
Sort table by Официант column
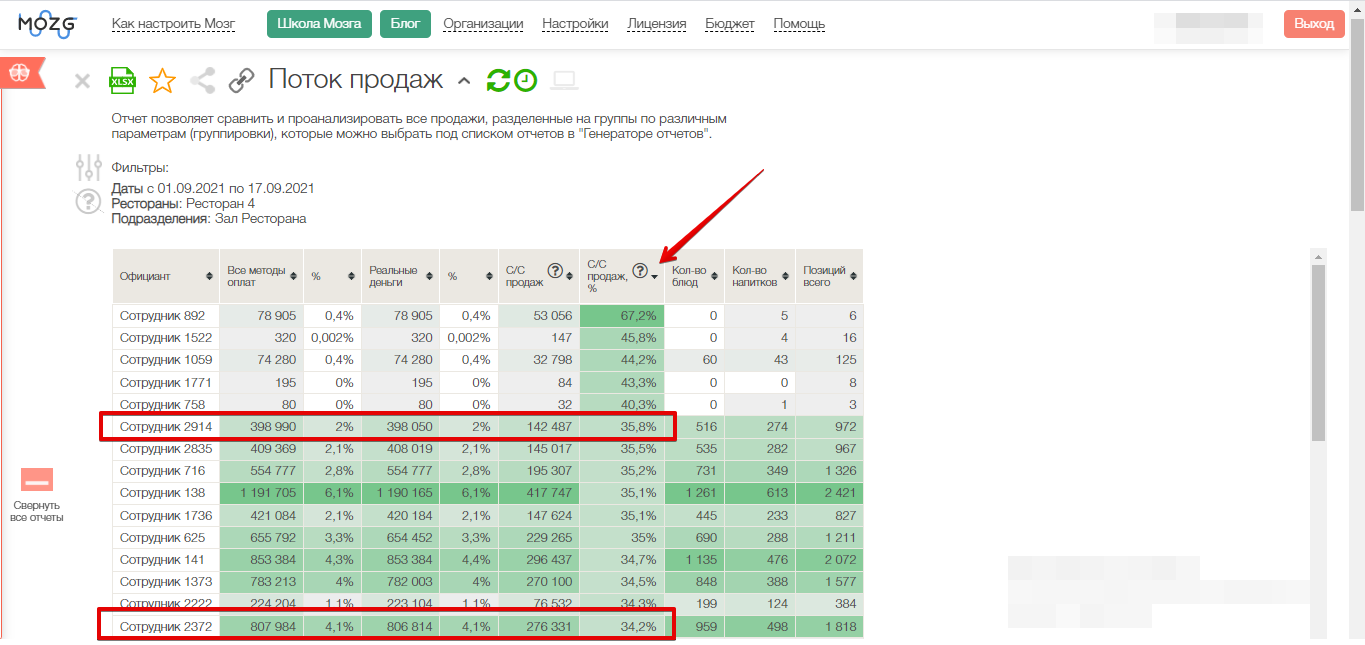pyautogui.click(x=209, y=276)
